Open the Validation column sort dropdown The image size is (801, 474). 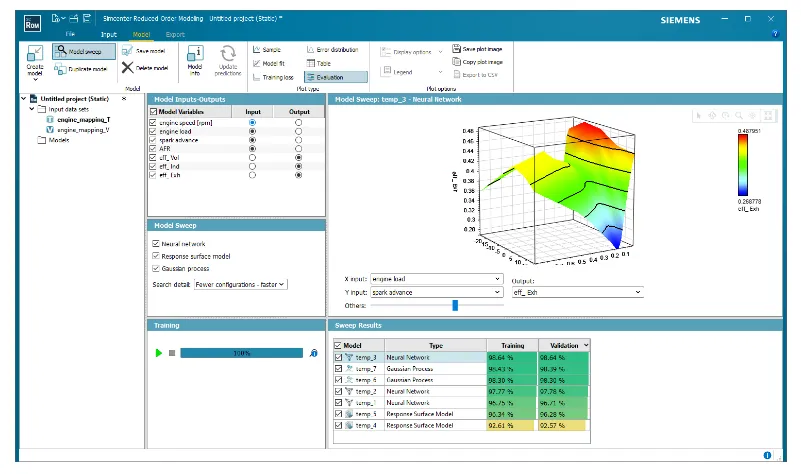[586, 346]
